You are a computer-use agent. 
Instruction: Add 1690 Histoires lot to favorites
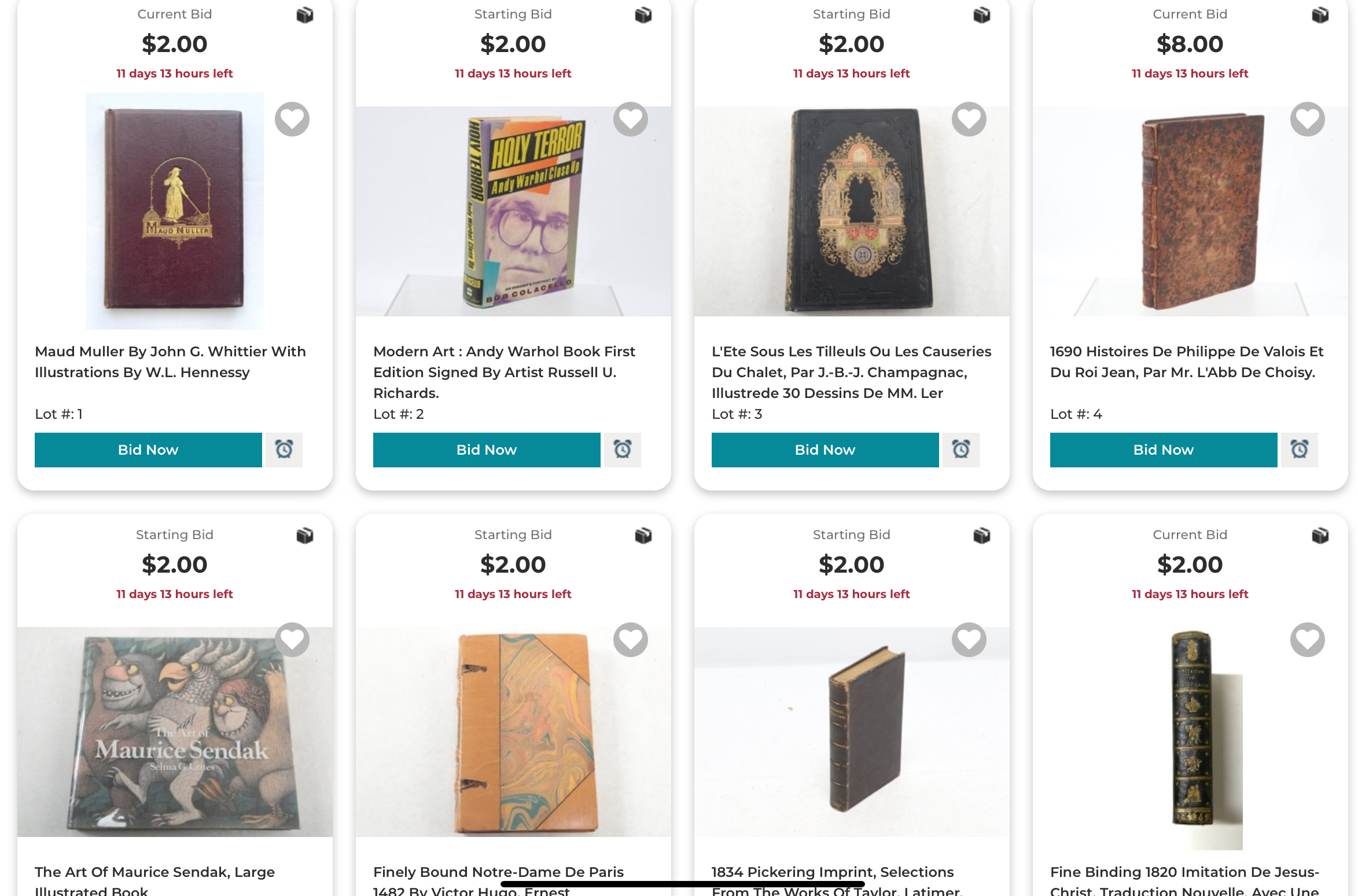(x=1307, y=120)
